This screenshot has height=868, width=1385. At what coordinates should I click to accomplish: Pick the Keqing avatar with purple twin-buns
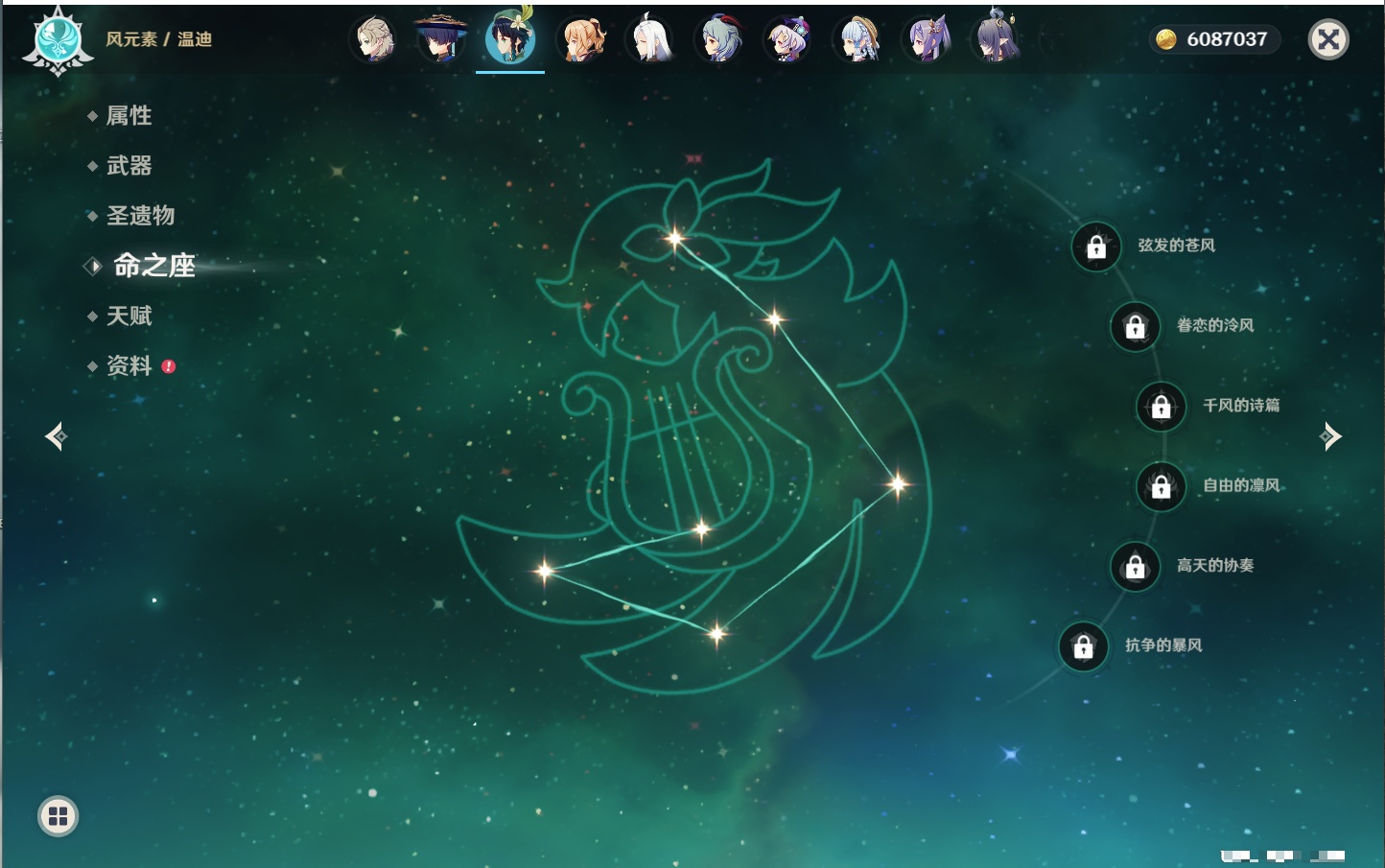(x=927, y=40)
